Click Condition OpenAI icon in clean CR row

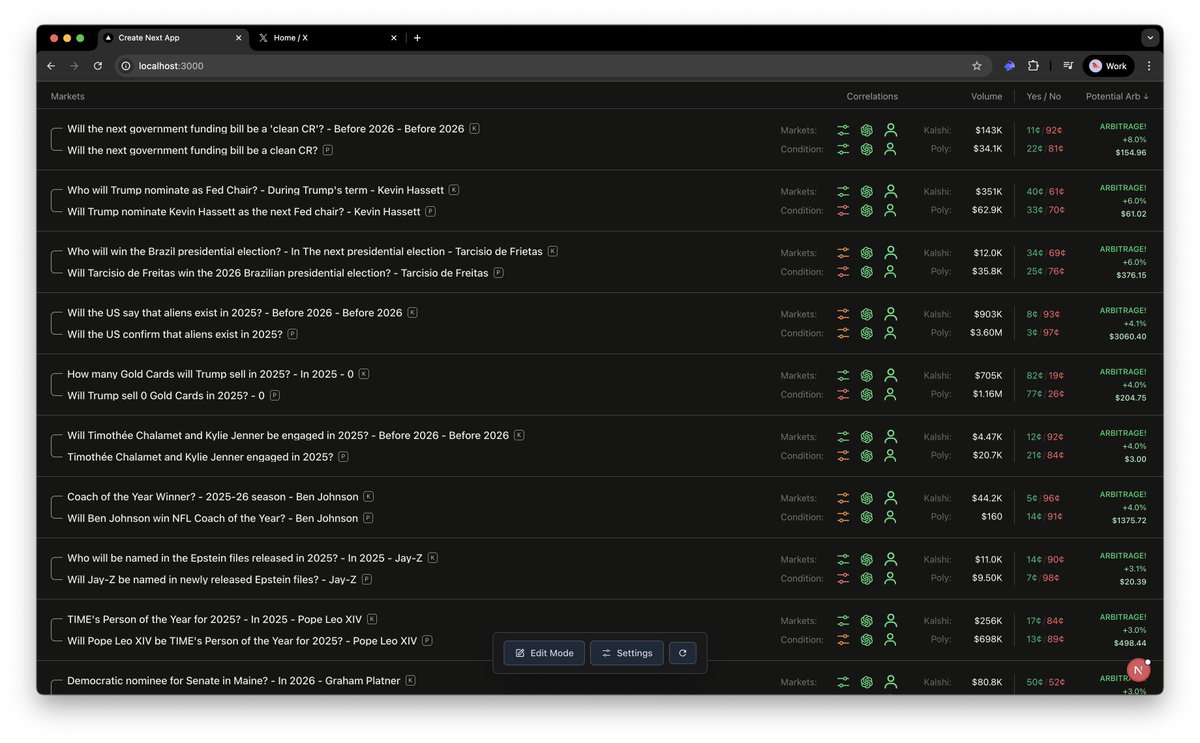(x=867, y=149)
